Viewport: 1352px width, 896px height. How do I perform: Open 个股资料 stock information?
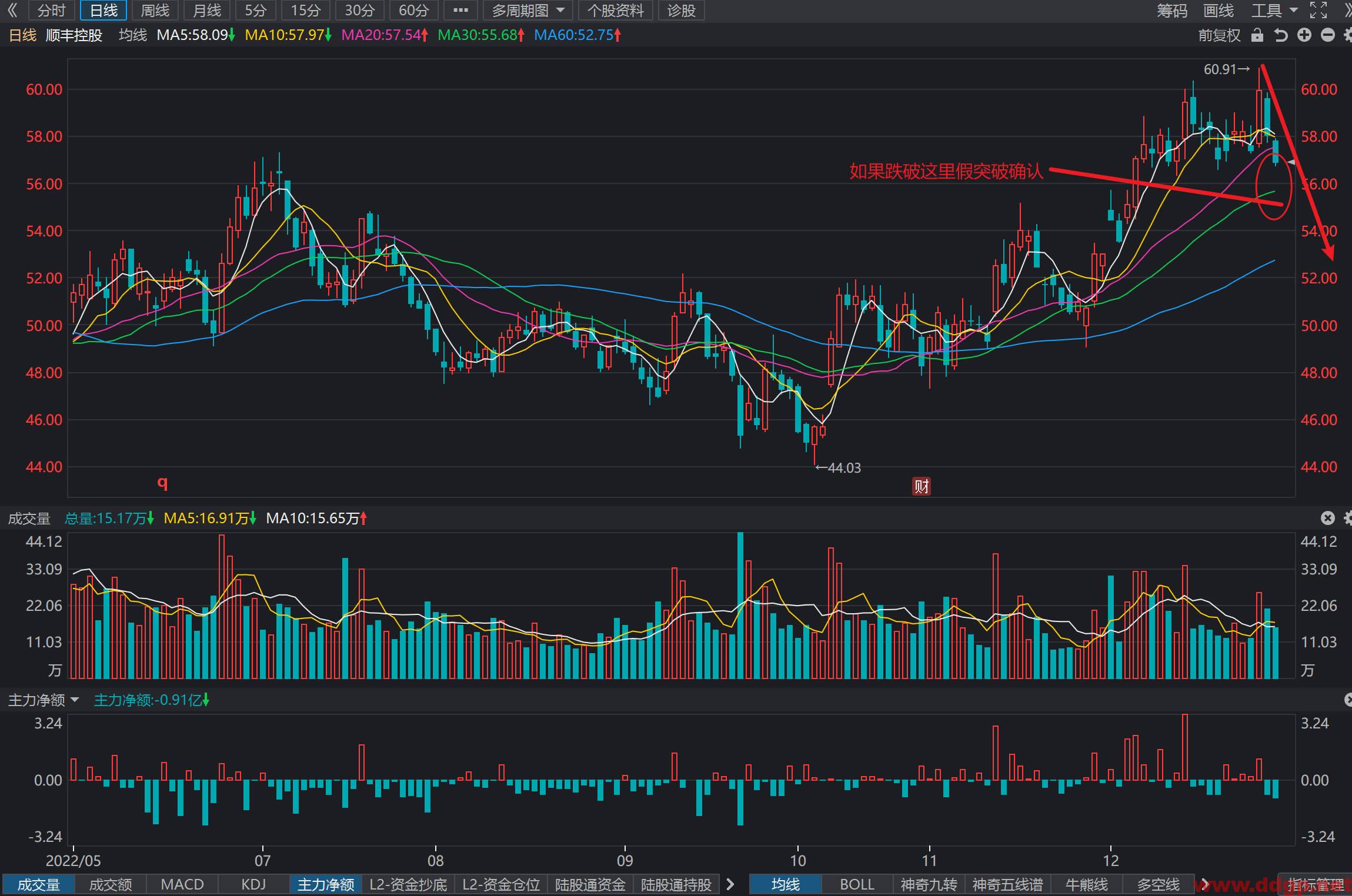[x=615, y=11]
